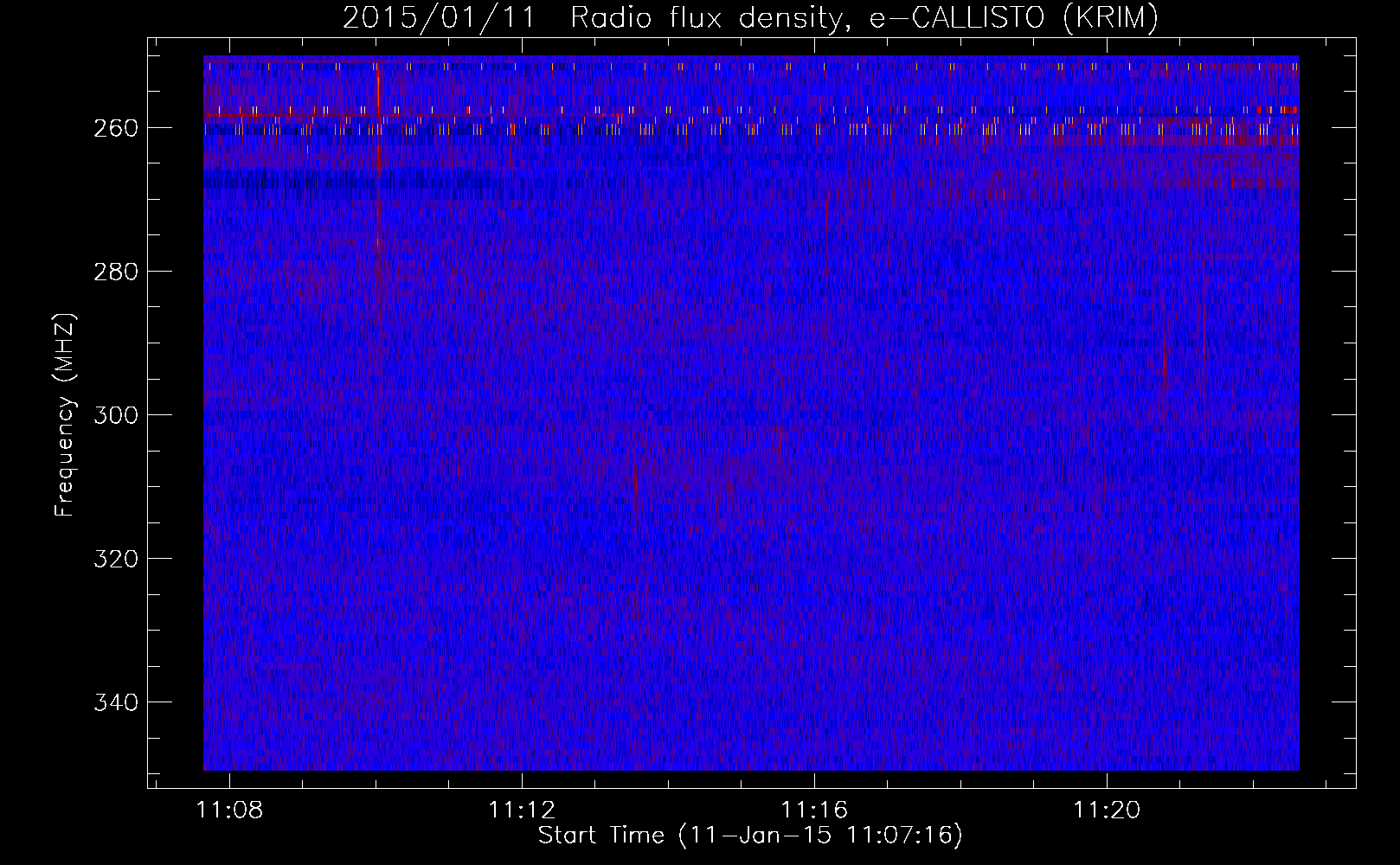The width and height of the screenshot is (1400, 865).
Task: Click the 11:16 time tick label
Action: [x=814, y=811]
